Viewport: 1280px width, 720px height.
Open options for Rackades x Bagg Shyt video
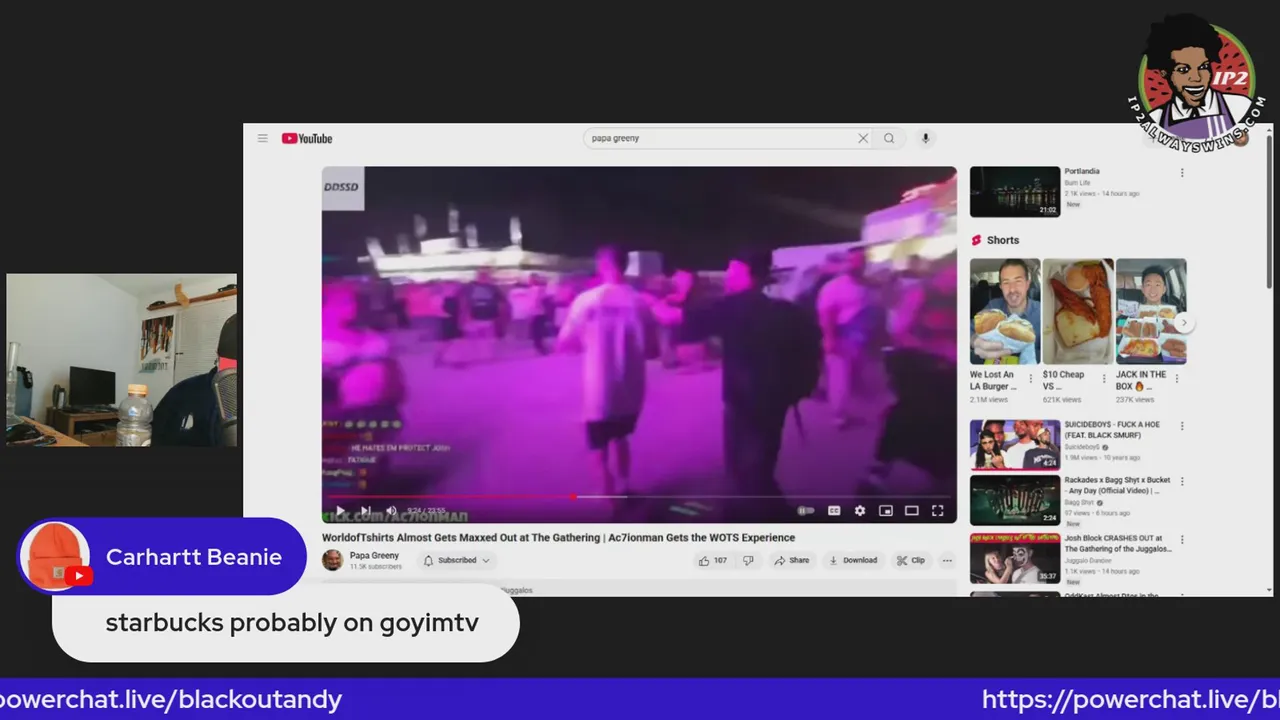point(1182,481)
